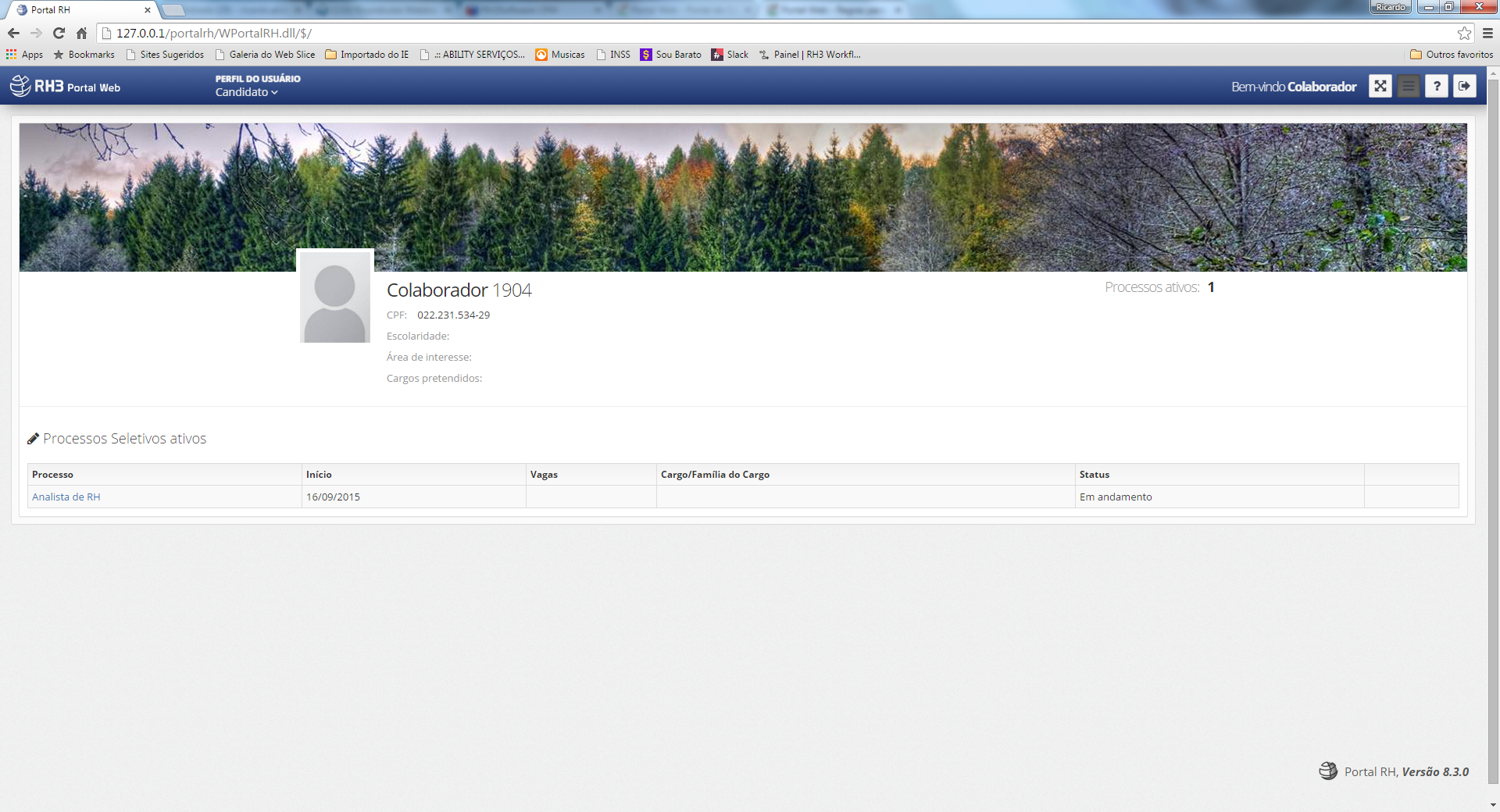Click the address bar URL field
This screenshot has height=812, width=1500.
click(x=703, y=33)
